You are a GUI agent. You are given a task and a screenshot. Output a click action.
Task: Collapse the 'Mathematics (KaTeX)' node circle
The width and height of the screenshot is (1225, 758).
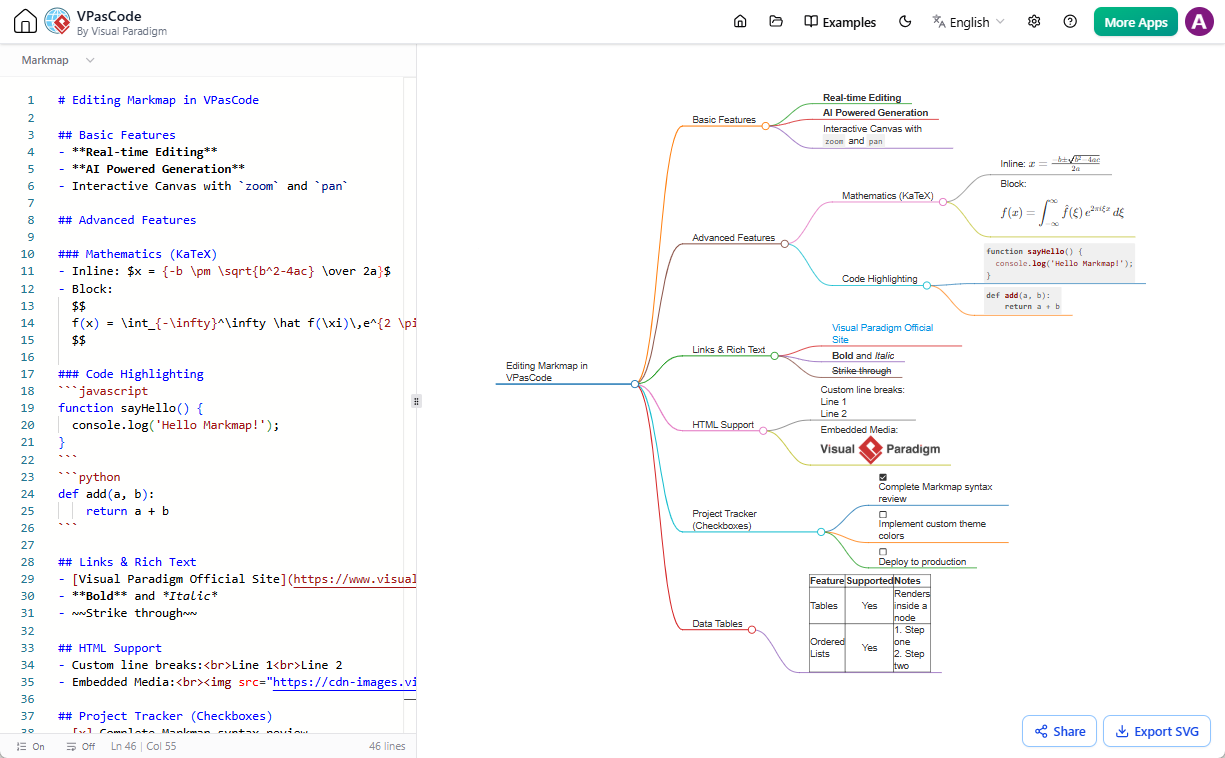941,201
